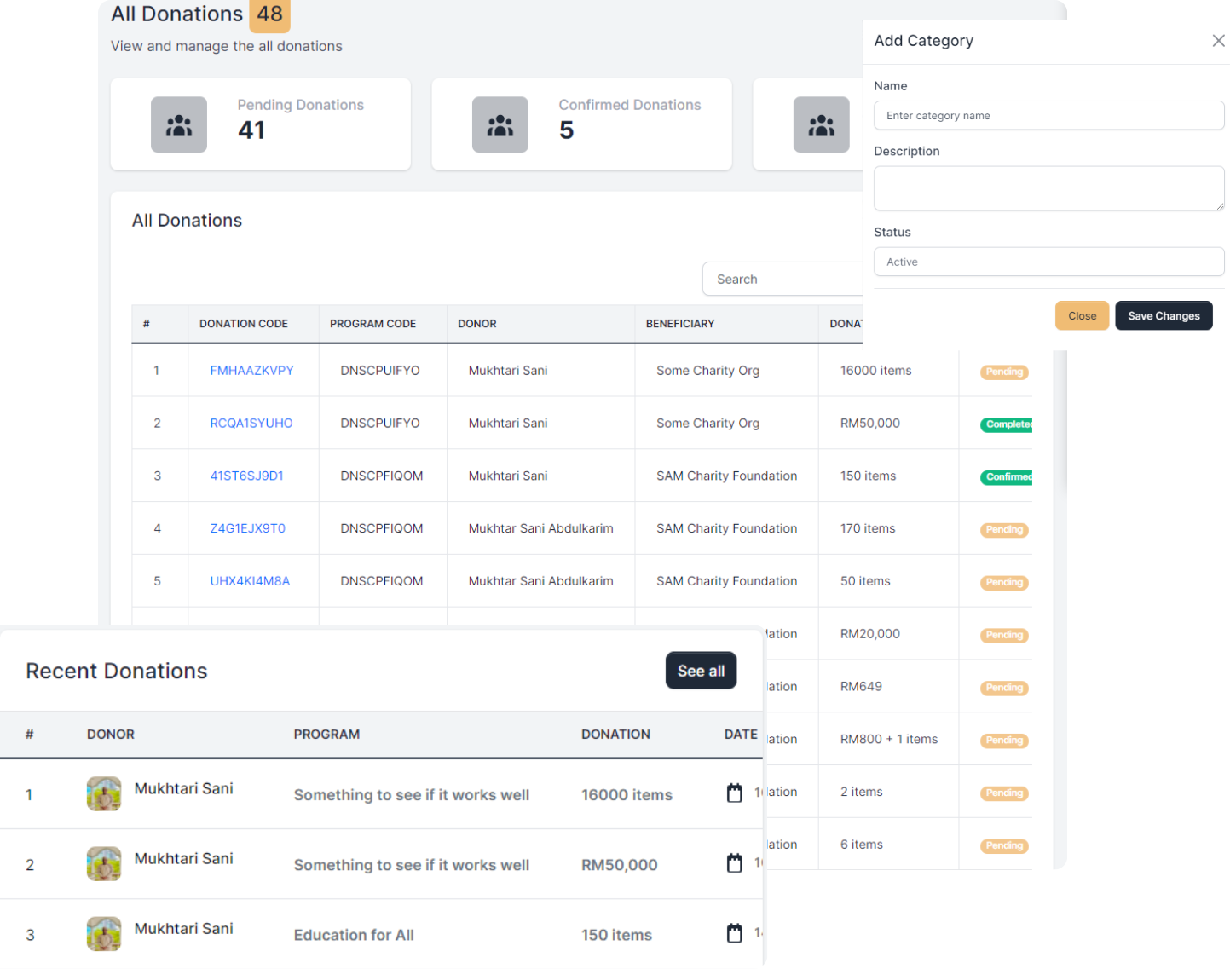This screenshot has height=980, width=1230.
Task: Click the Search donations field
Action: tap(782, 279)
